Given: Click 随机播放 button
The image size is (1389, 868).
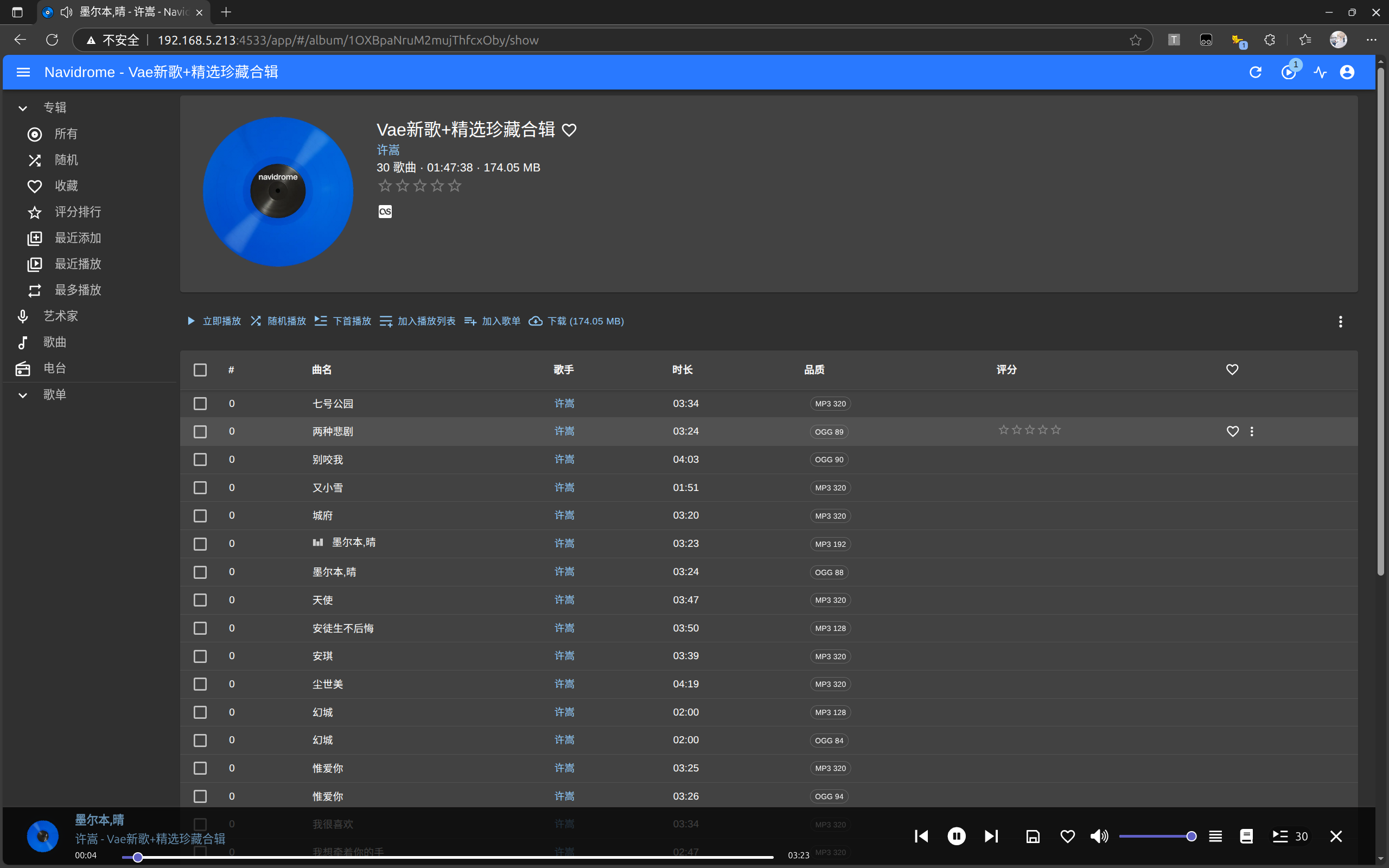Looking at the screenshot, I should coord(278,321).
